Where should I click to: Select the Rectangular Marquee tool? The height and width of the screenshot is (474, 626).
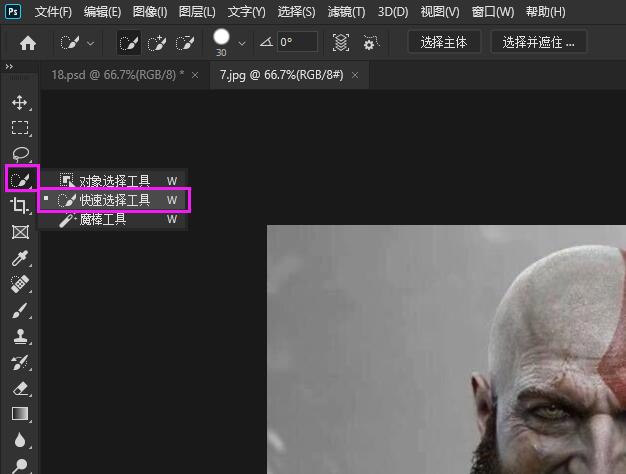point(20,128)
